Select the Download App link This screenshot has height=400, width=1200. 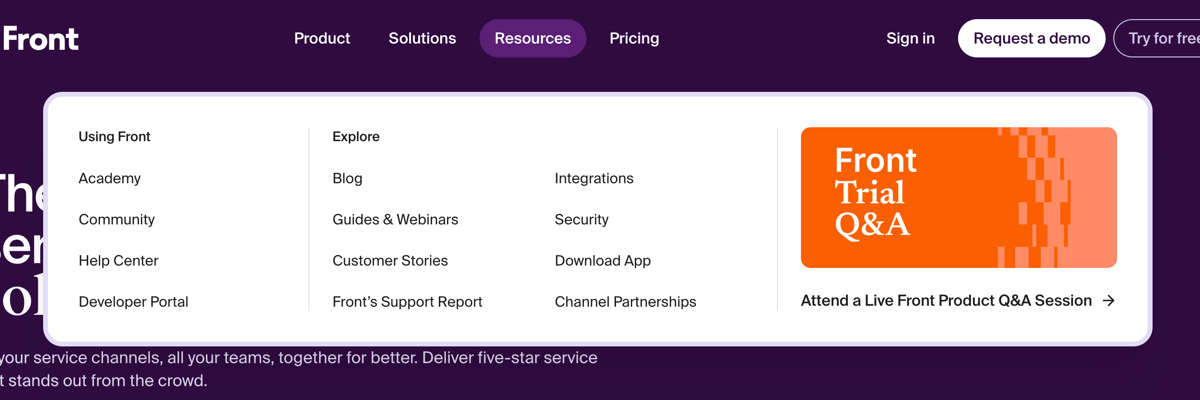(603, 261)
